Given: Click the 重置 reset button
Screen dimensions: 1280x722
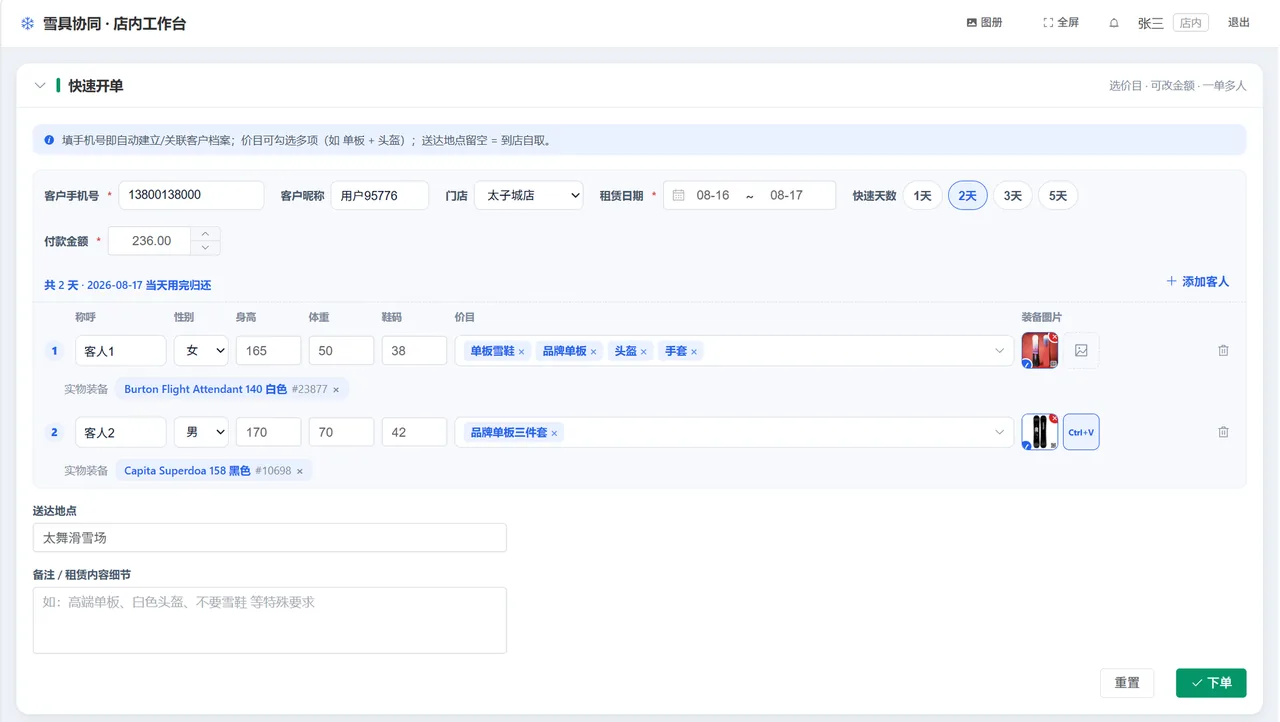Looking at the screenshot, I should [x=1127, y=683].
